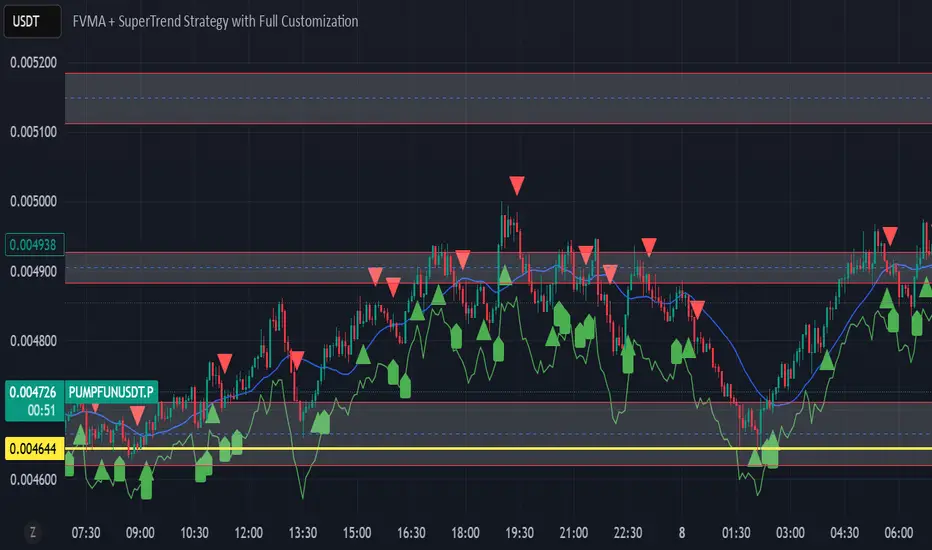Screen dimensions: 932x550
Task: Click the date 8 time axis label
Action: click(x=682, y=533)
